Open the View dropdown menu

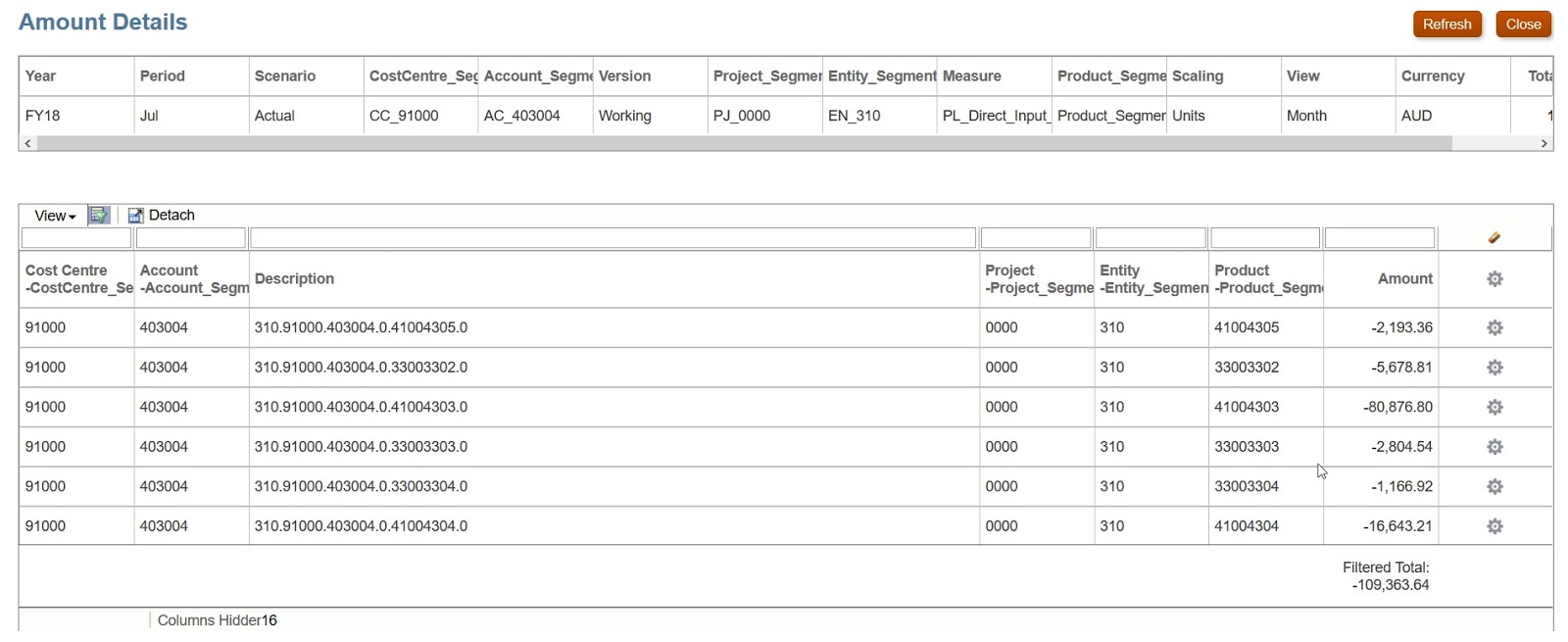(55, 216)
